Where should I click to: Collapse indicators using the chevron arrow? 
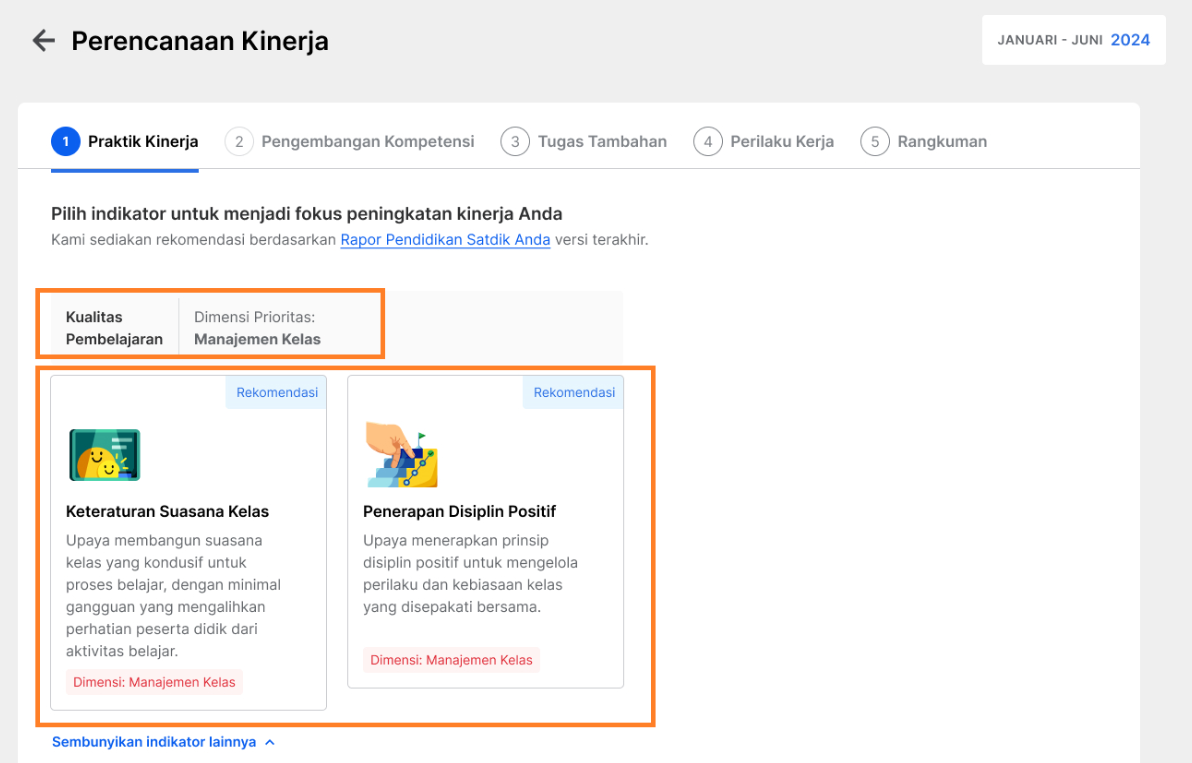[x=270, y=742]
